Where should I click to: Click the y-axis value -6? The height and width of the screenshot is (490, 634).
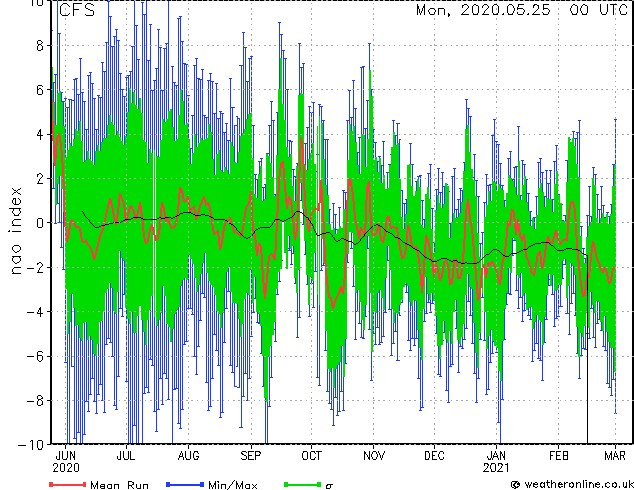pyautogui.click(x=35, y=356)
